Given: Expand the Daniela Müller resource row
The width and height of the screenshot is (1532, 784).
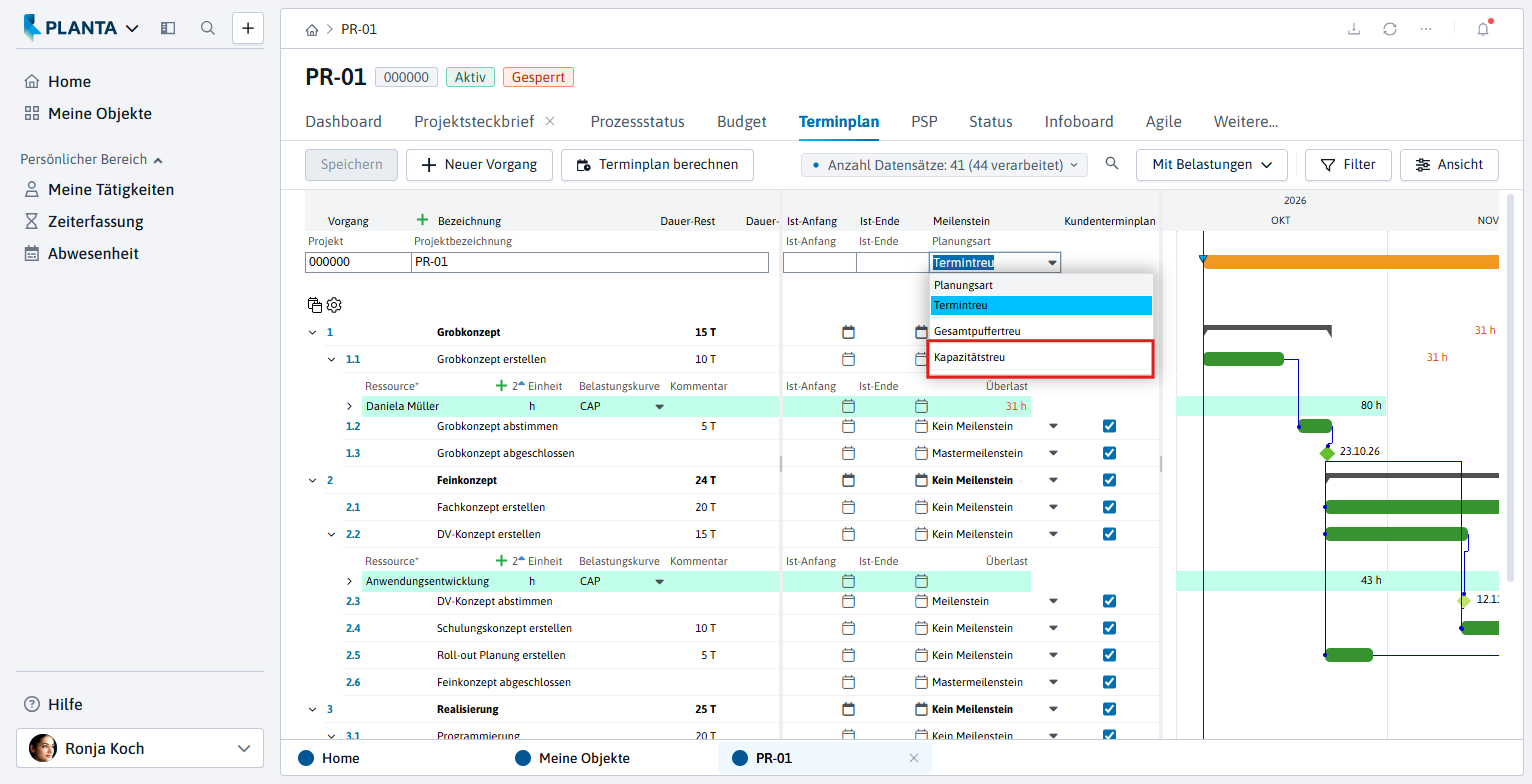Looking at the screenshot, I should 350,406.
